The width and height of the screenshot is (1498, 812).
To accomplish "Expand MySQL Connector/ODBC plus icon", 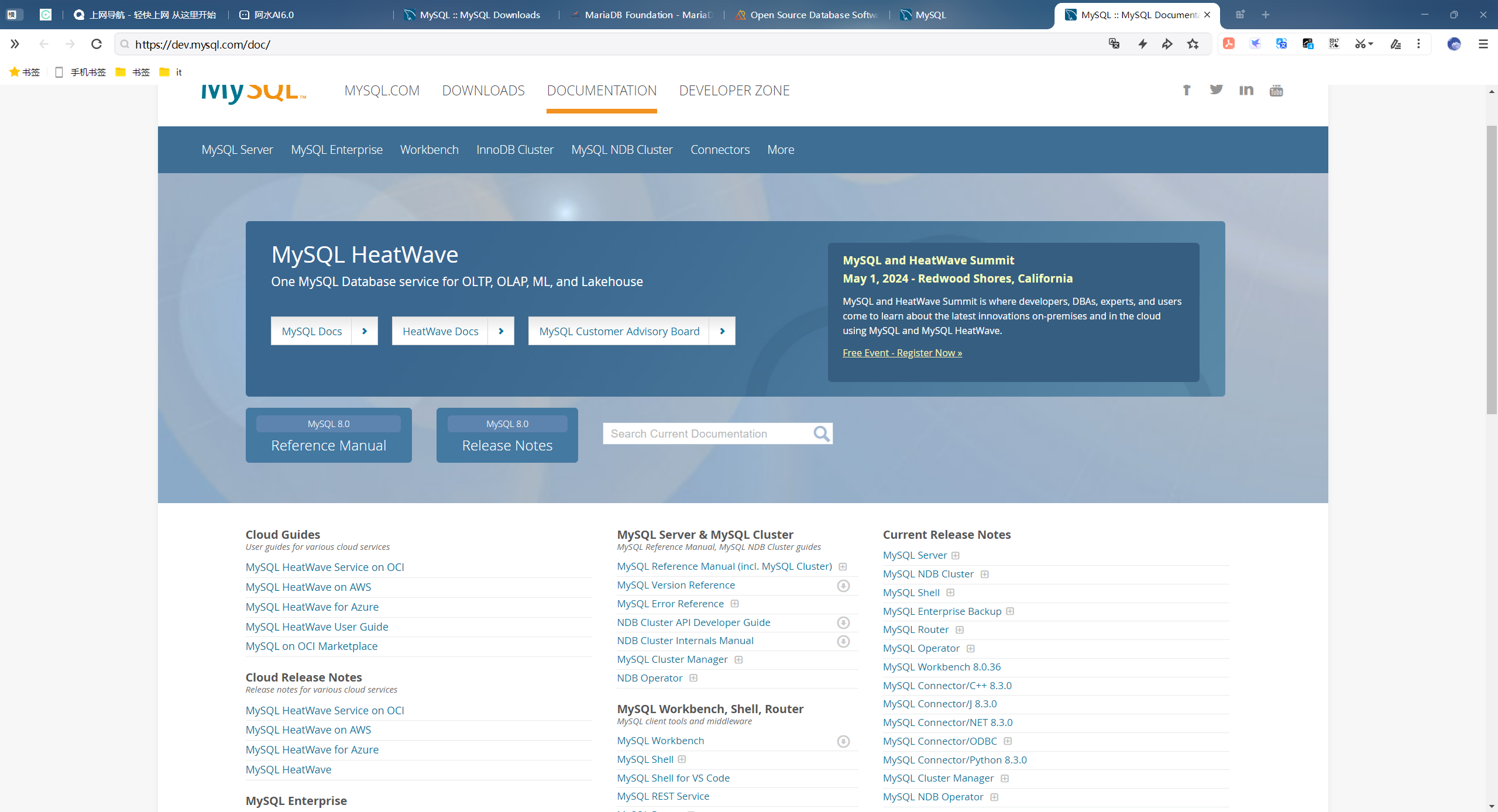I will pyautogui.click(x=1008, y=741).
